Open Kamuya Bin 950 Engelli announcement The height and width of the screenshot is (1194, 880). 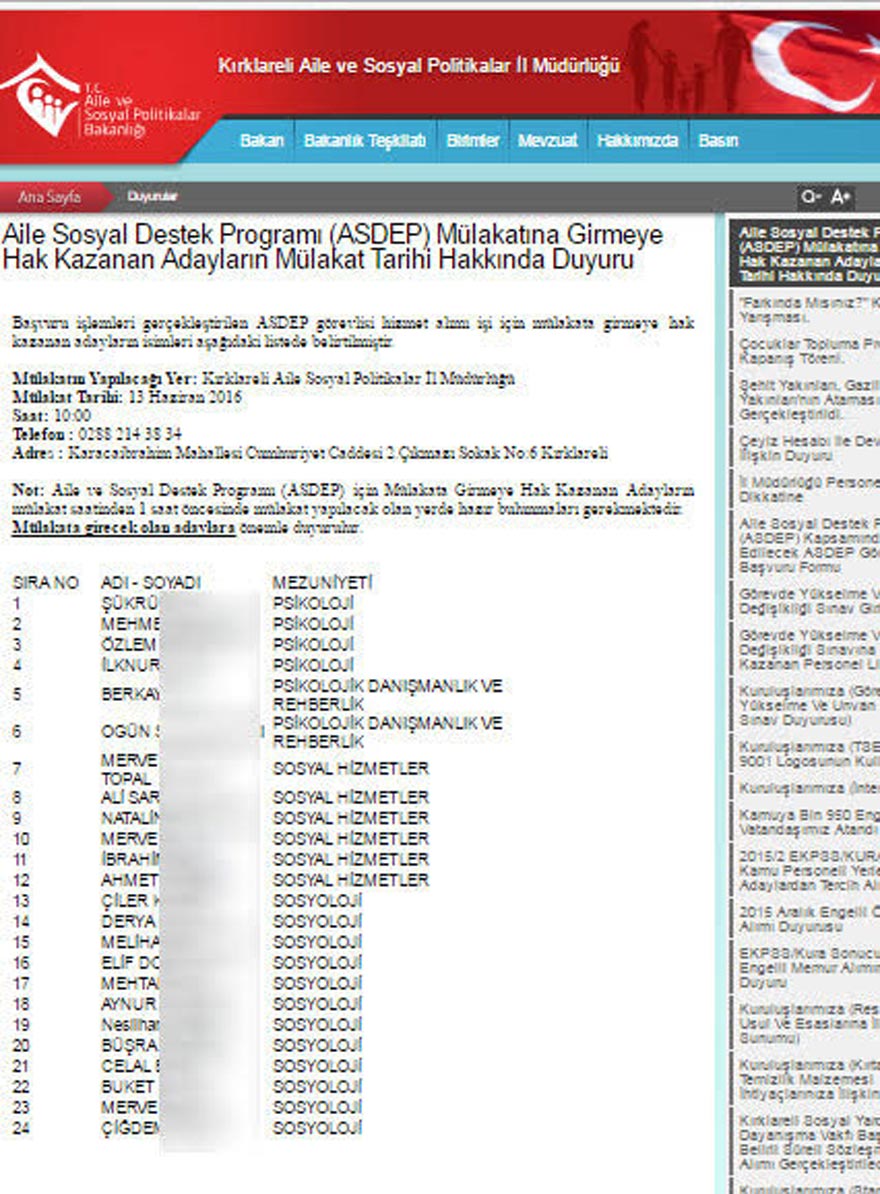point(805,822)
